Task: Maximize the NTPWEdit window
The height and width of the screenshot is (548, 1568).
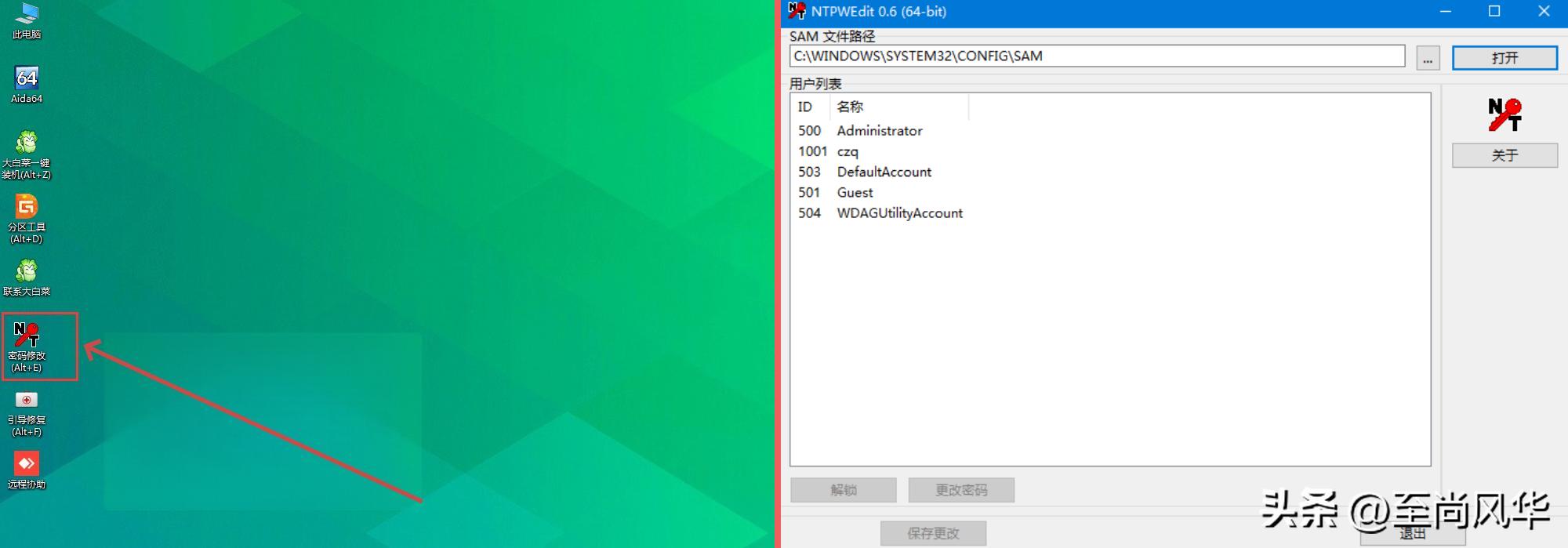Action: click(x=1494, y=11)
